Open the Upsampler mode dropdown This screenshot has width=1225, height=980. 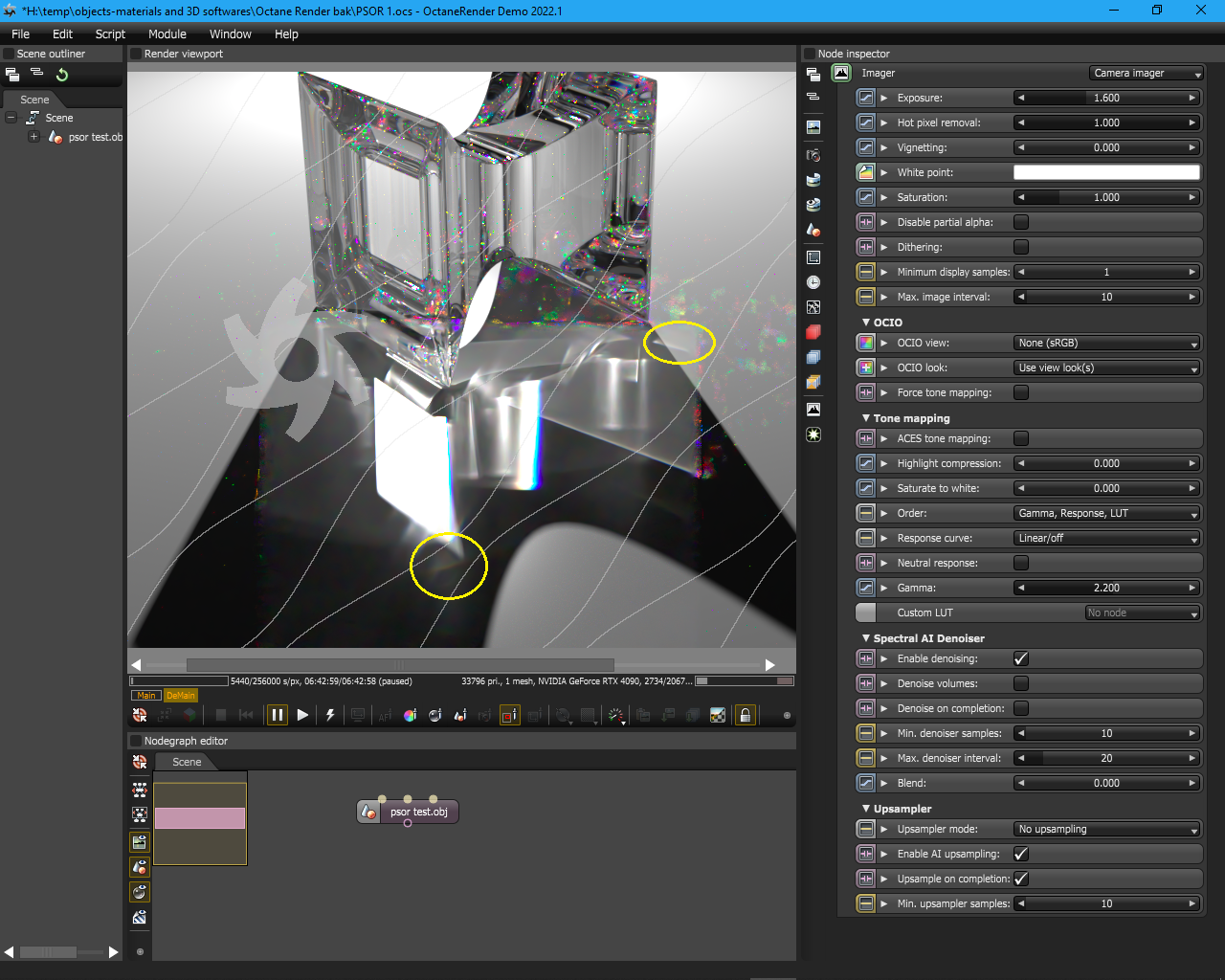point(1107,829)
